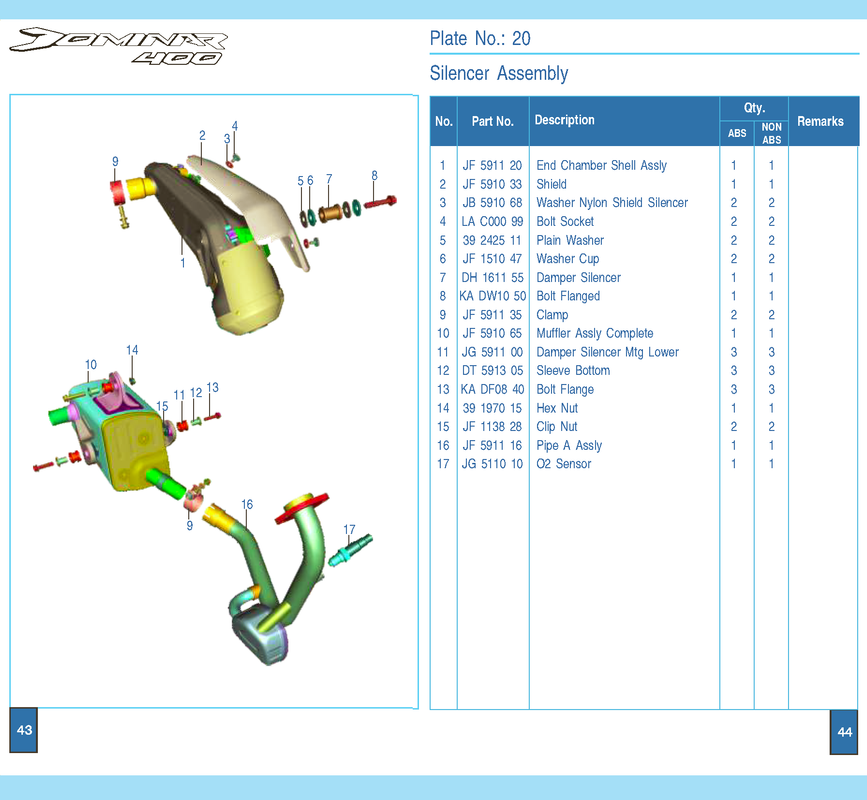Click the 'Part No.' column header
This screenshot has height=800, width=867.
tap(493, 121)
